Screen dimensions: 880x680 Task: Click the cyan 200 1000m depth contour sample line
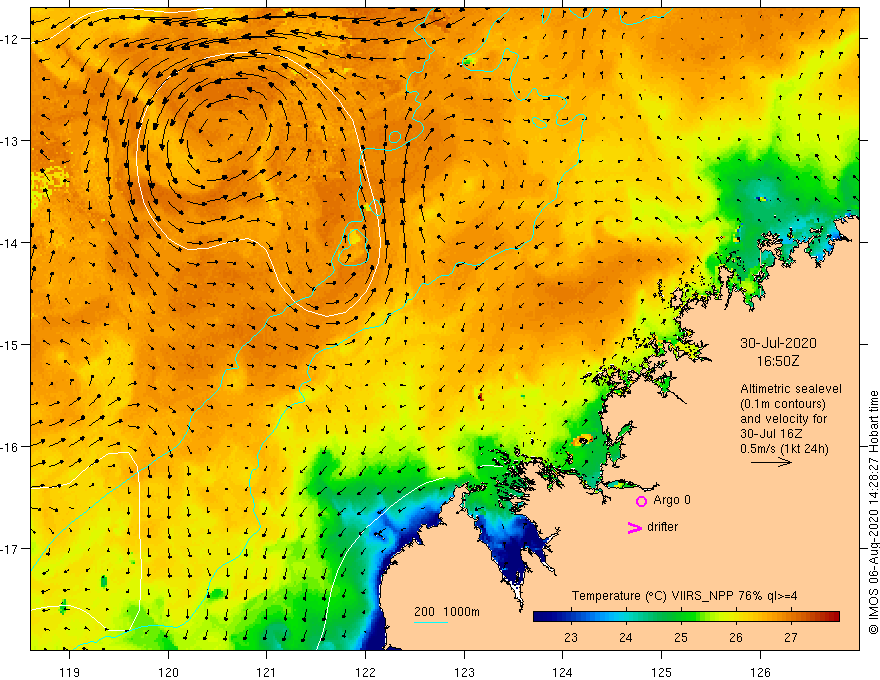pos(430,622)
